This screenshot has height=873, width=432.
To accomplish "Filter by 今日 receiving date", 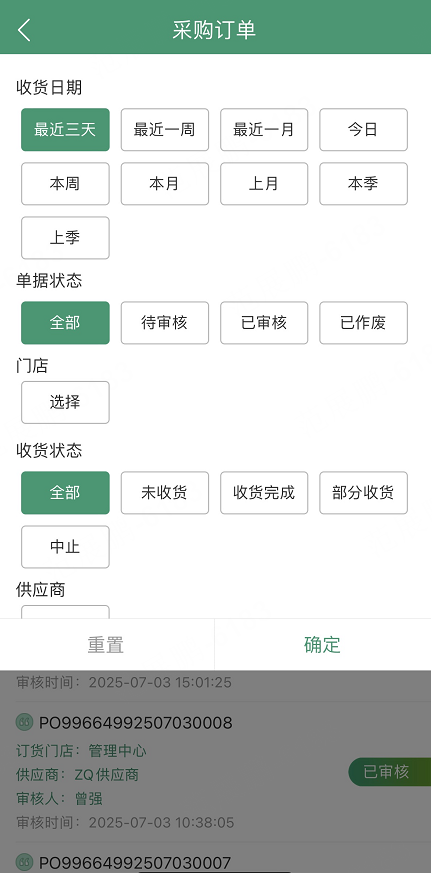I will coord(364,130).
